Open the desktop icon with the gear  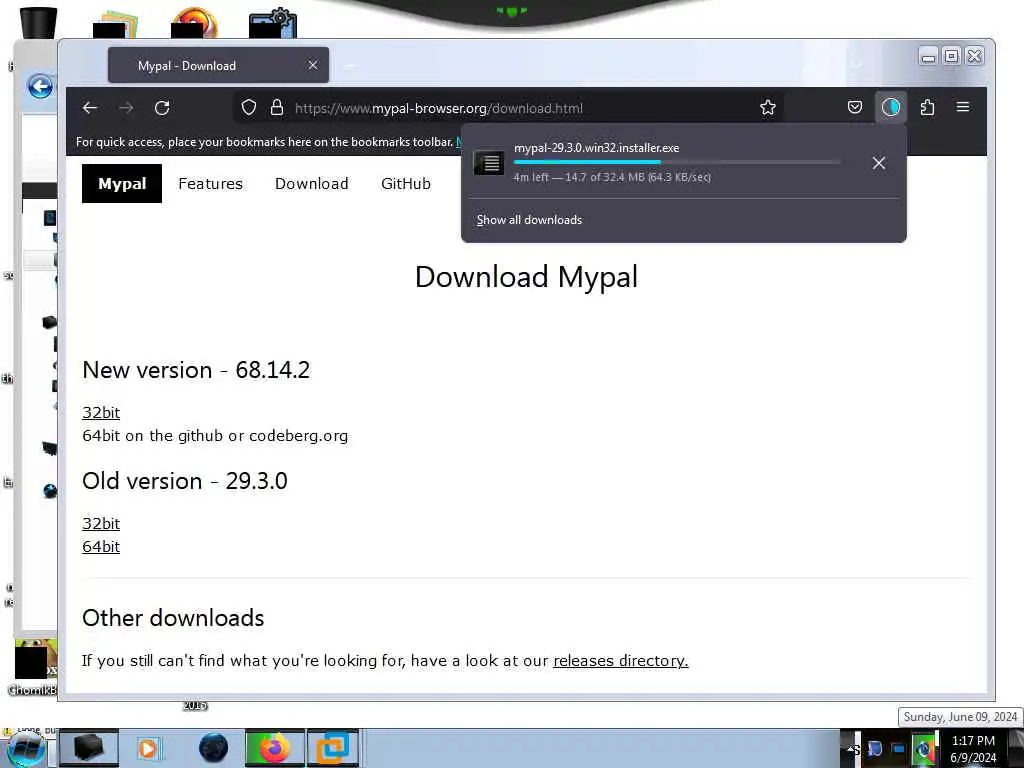coord(273,22)
